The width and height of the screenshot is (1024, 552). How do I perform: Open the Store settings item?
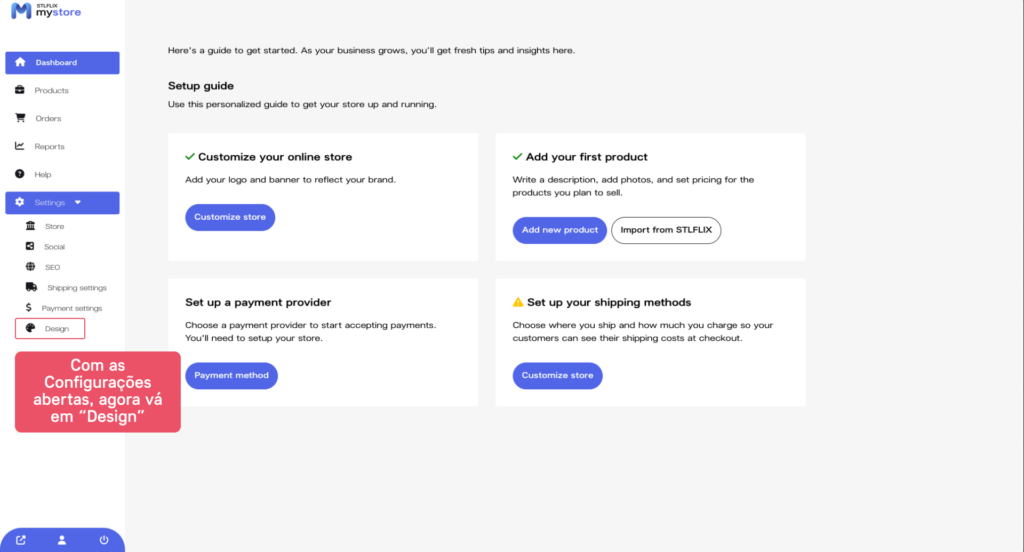tap(53, 226)
